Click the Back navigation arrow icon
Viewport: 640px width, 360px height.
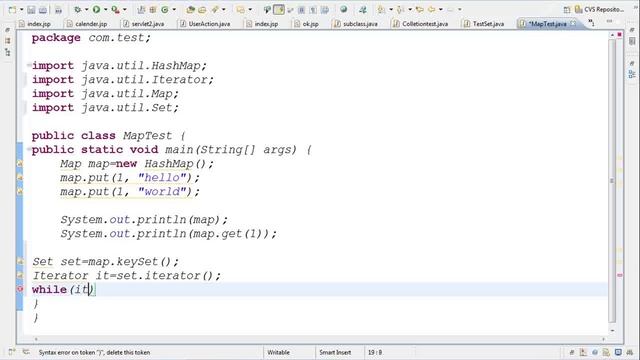[432, 9]
